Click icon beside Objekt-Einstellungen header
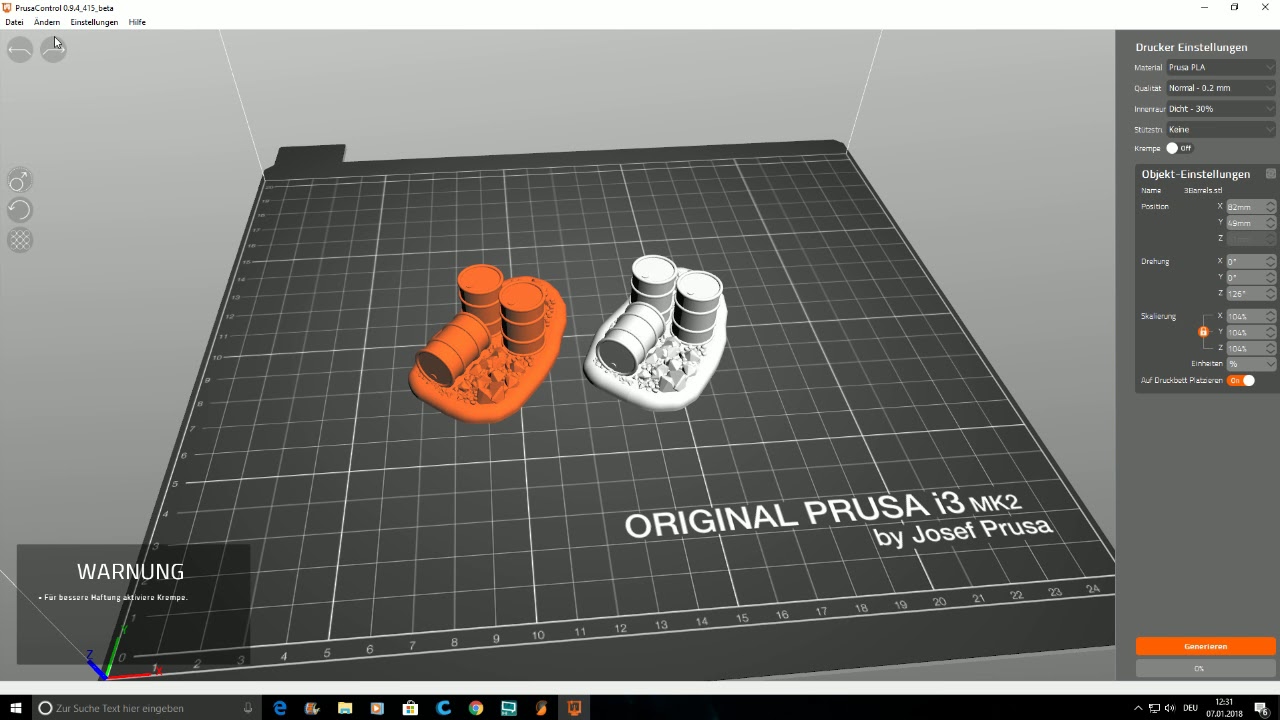The image size is (1280, 720). (x=1271, y=174)
